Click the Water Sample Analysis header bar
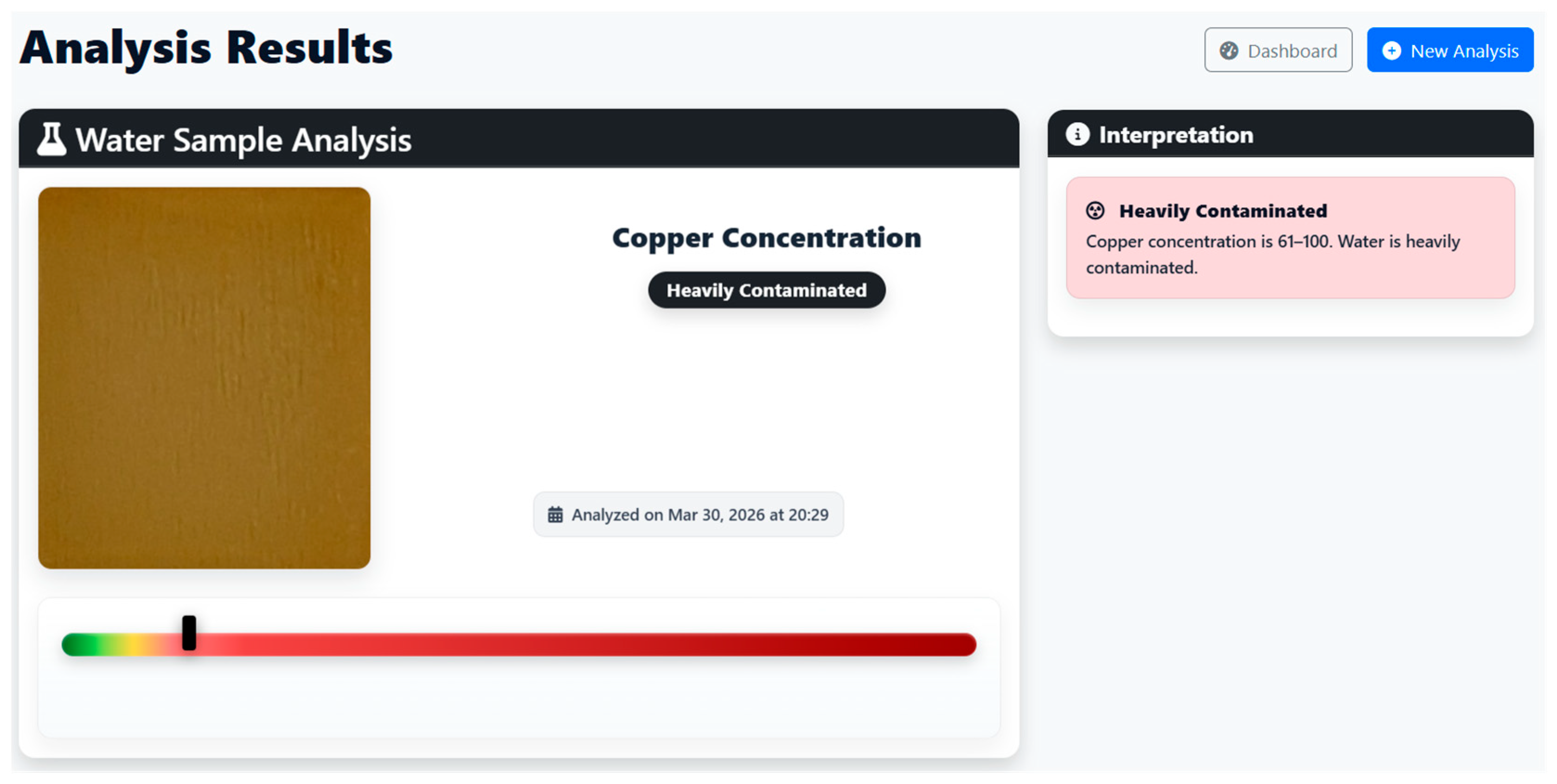 click(x=519, y=138)
